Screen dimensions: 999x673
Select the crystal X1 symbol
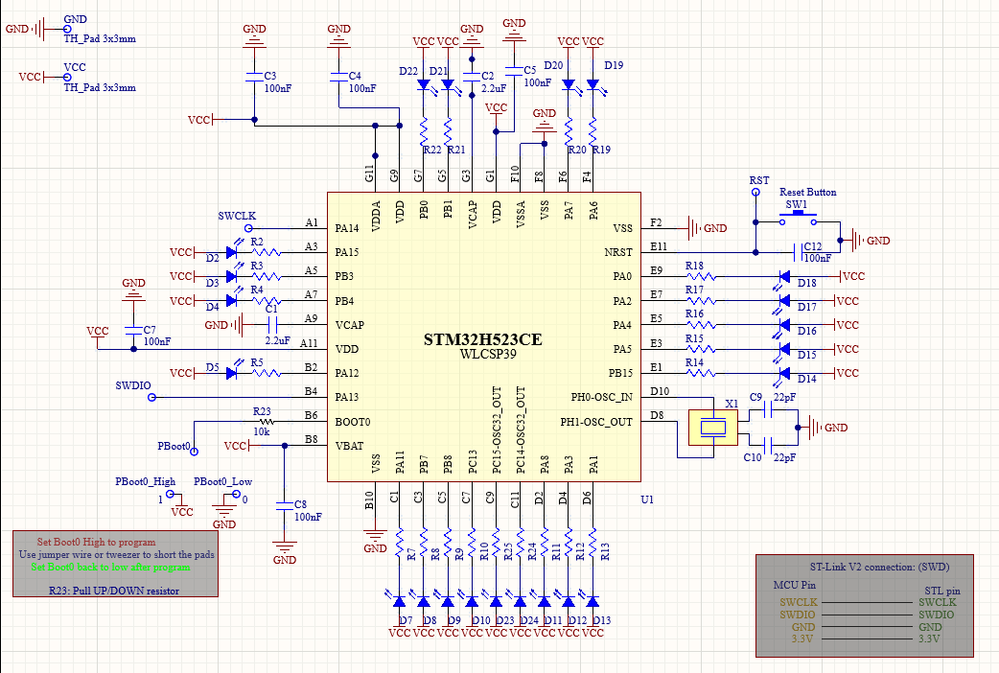click(x=713, y=428)
